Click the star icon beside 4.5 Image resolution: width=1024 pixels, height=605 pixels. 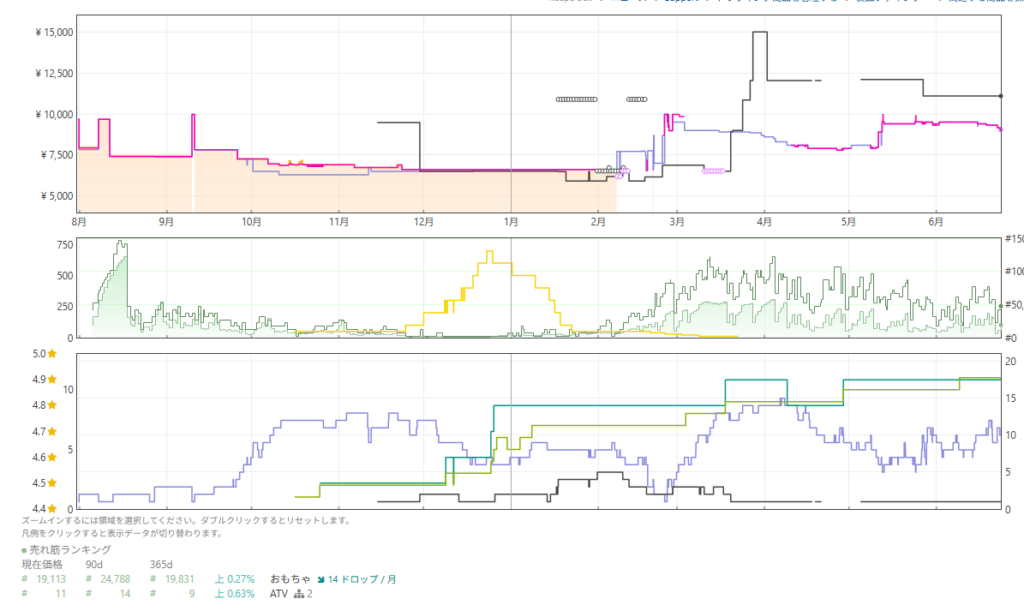(52, 483)
